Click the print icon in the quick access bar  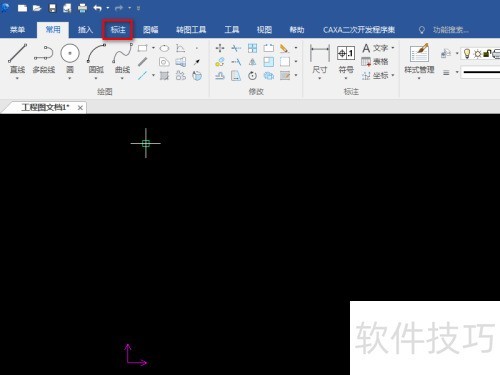click(x=82, y=8)
